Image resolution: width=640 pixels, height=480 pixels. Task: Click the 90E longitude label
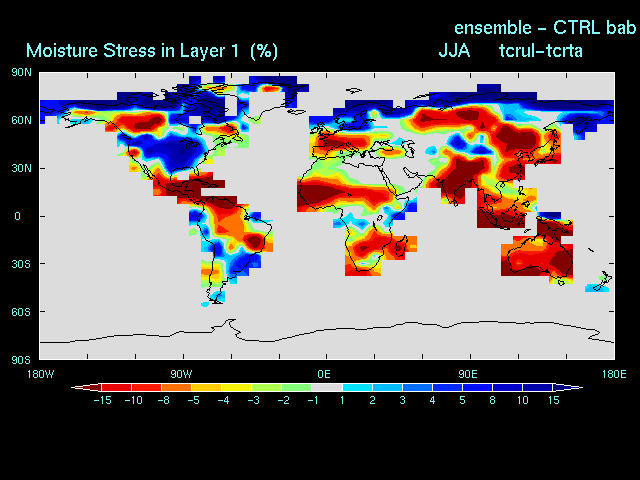468,374
